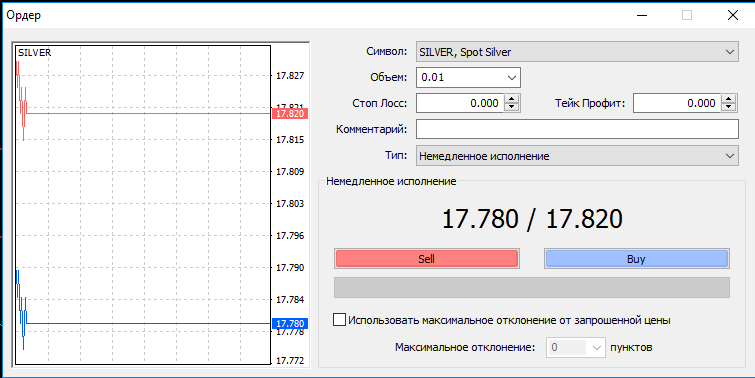Click the disabled maximize button of the Ордер window
The image size is (755, 378).
click(687, 15)
